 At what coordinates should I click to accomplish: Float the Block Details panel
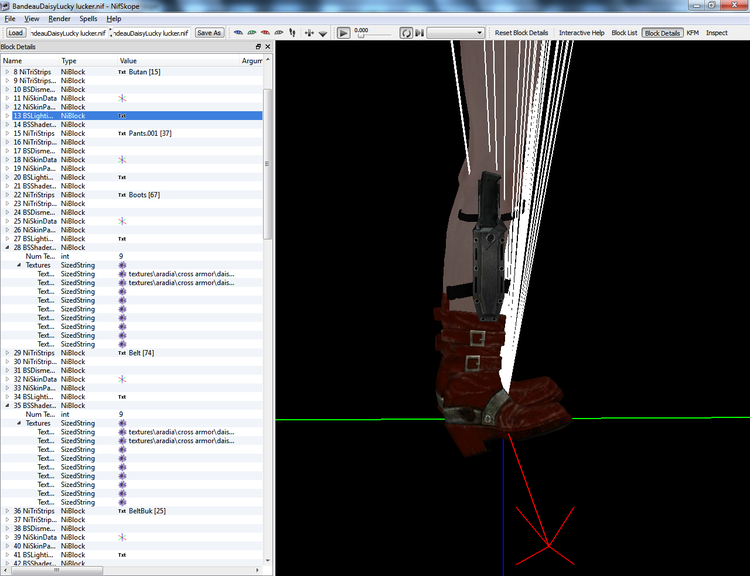[x=258, y=46]
